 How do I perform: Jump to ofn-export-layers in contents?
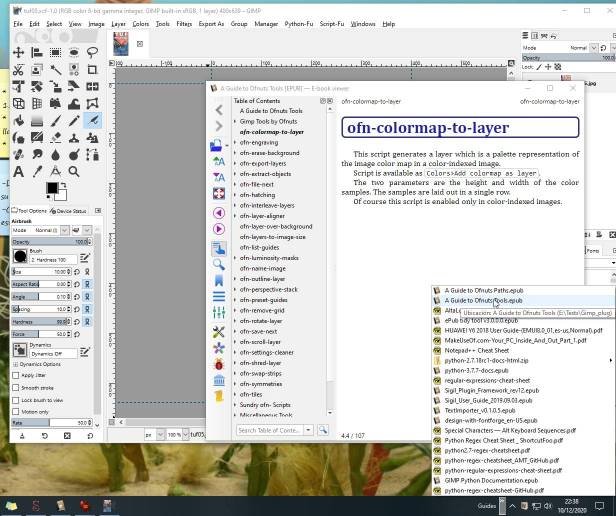(262, 163)
